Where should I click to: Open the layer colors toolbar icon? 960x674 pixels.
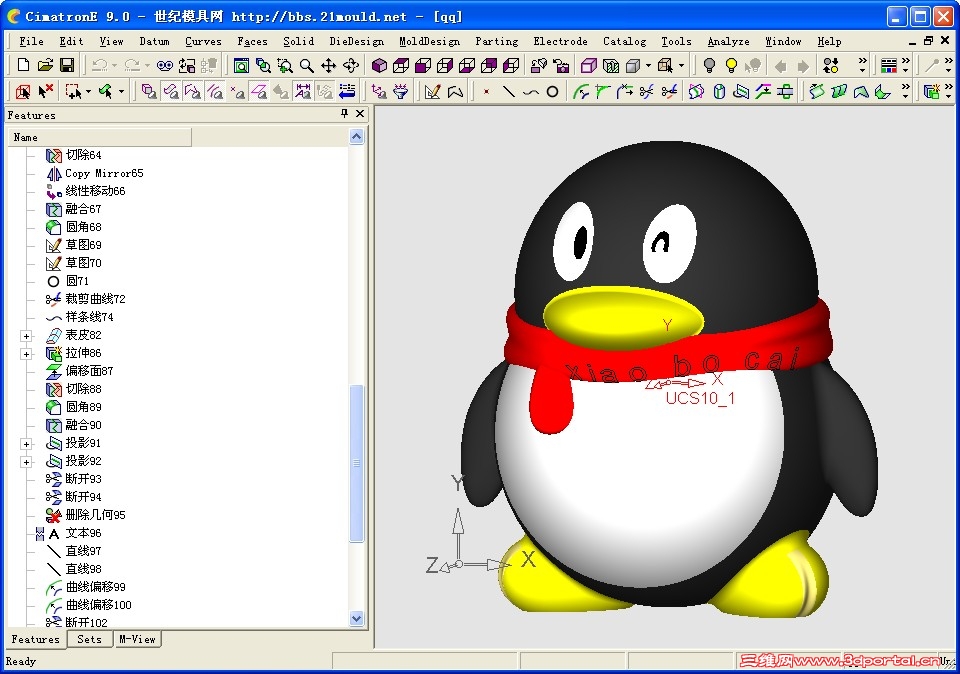pos(888,66)
